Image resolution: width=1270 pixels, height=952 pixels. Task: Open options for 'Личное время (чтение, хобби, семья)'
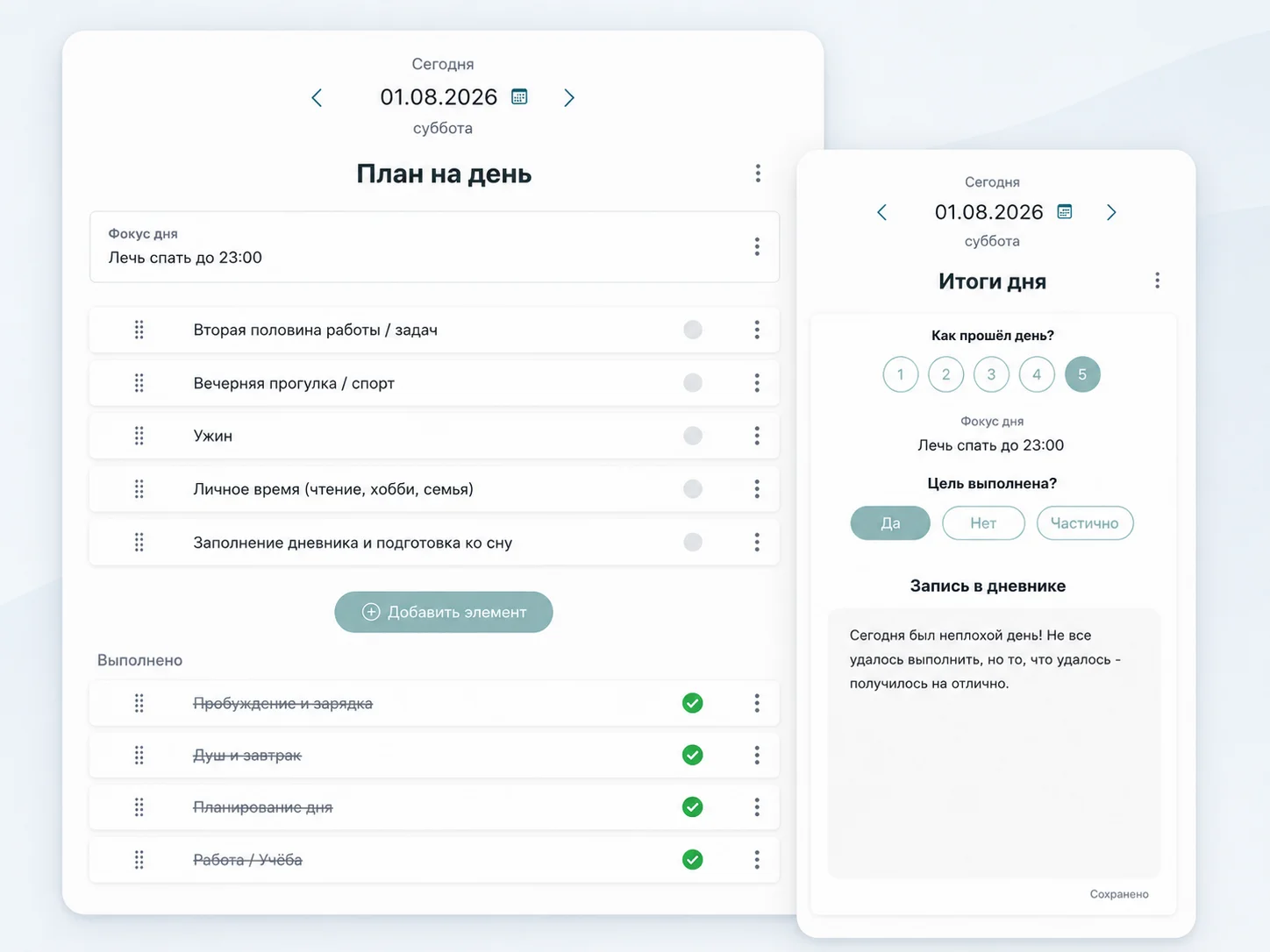point(757,489)
